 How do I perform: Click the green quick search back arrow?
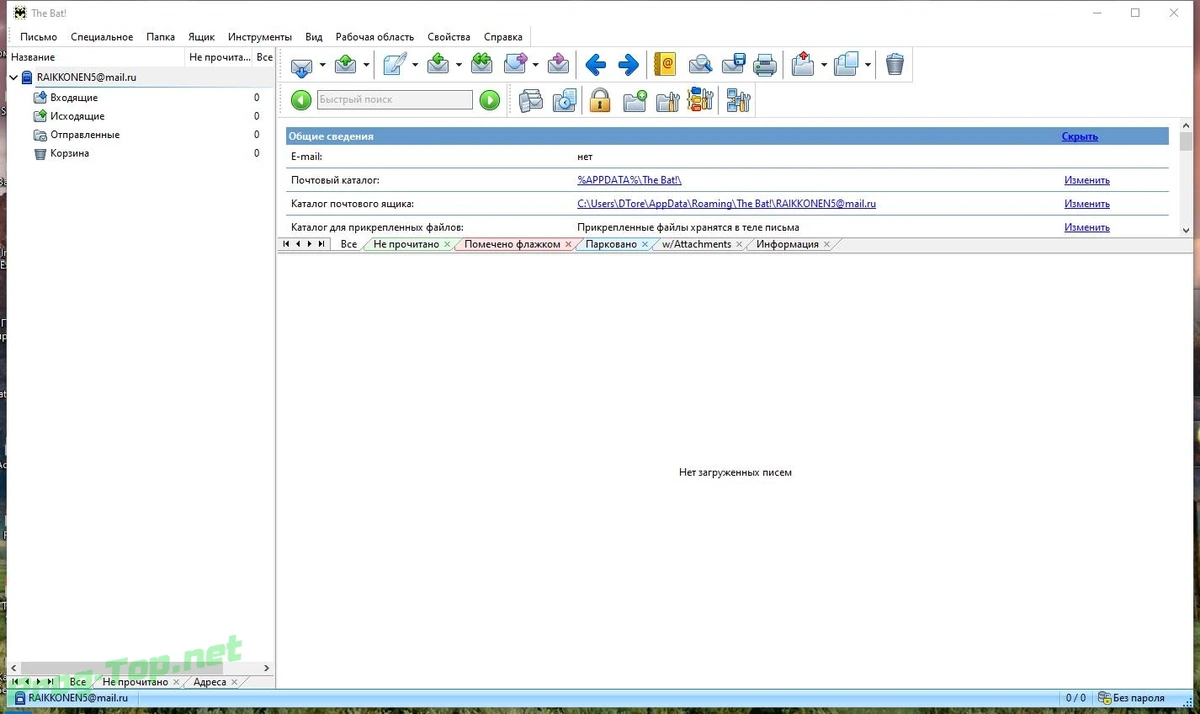pos(301,100)
